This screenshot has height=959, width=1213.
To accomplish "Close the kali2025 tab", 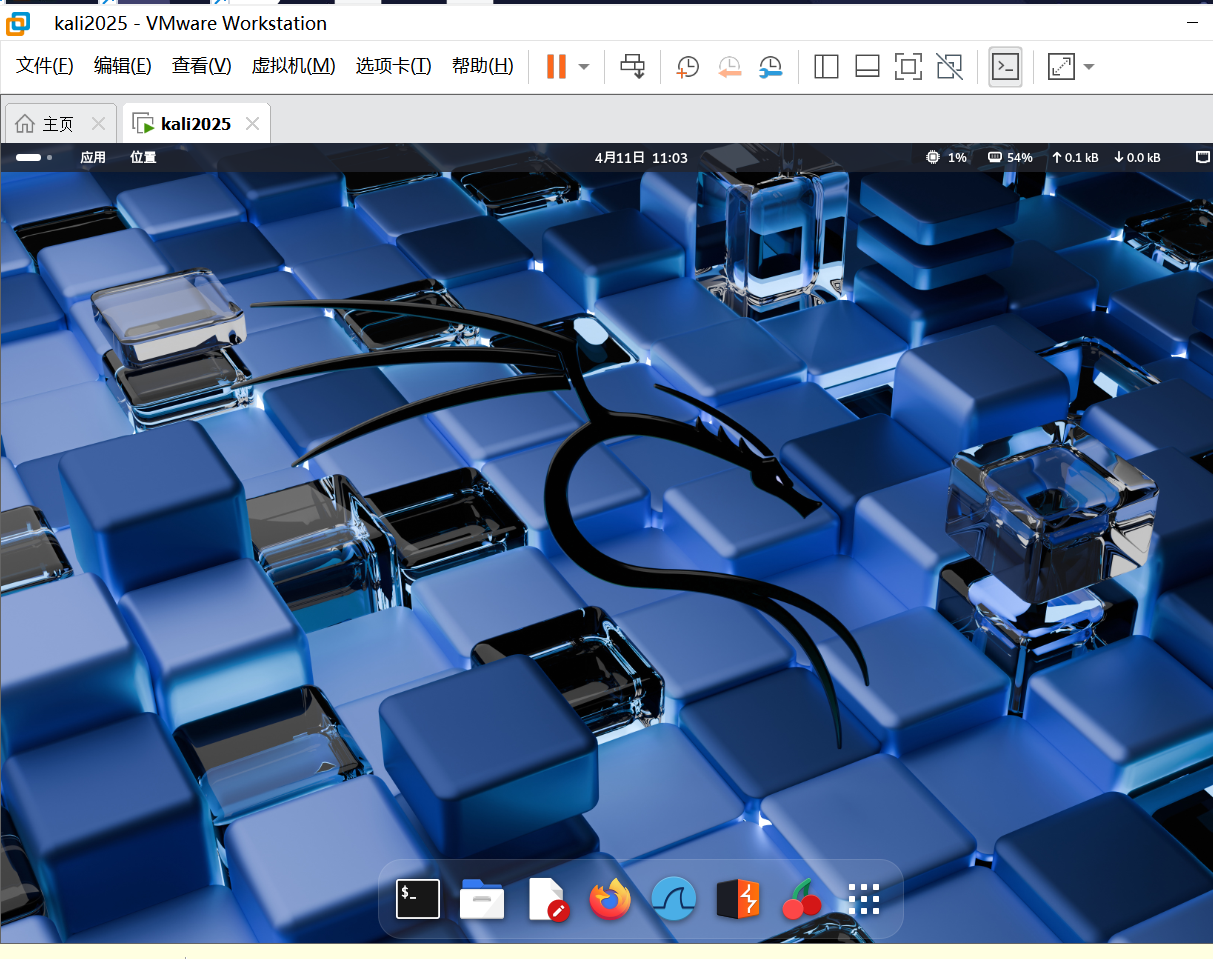I will [x=252, y=124].
